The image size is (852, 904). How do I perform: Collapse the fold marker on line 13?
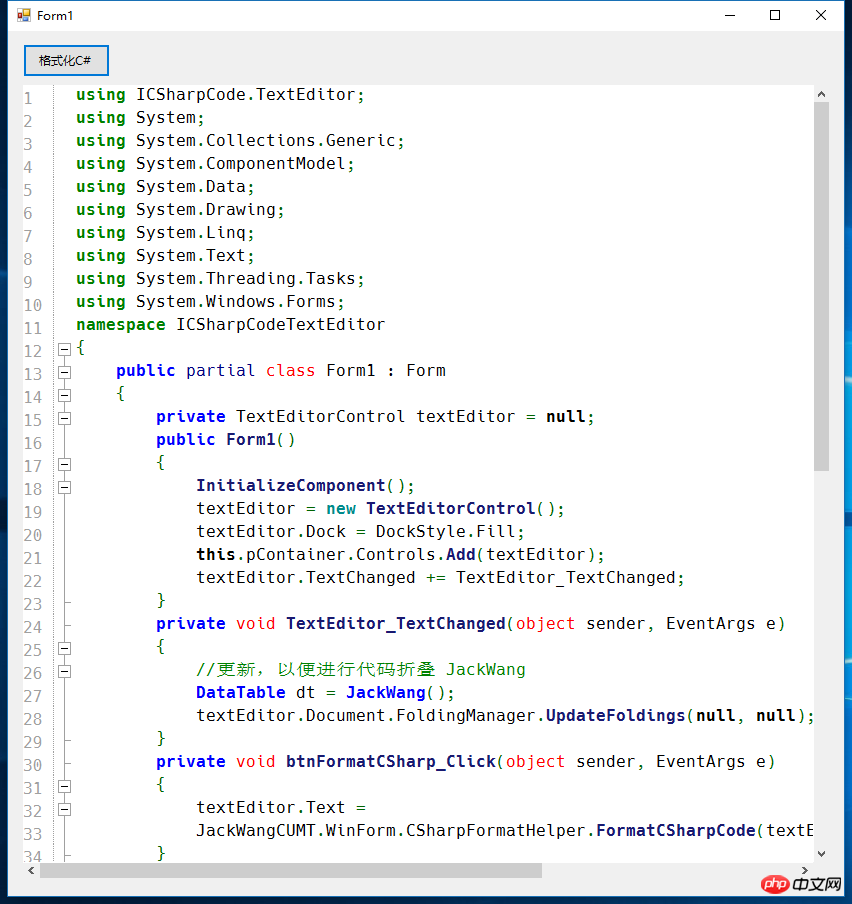pyautogui.click(x=65, y=372)
